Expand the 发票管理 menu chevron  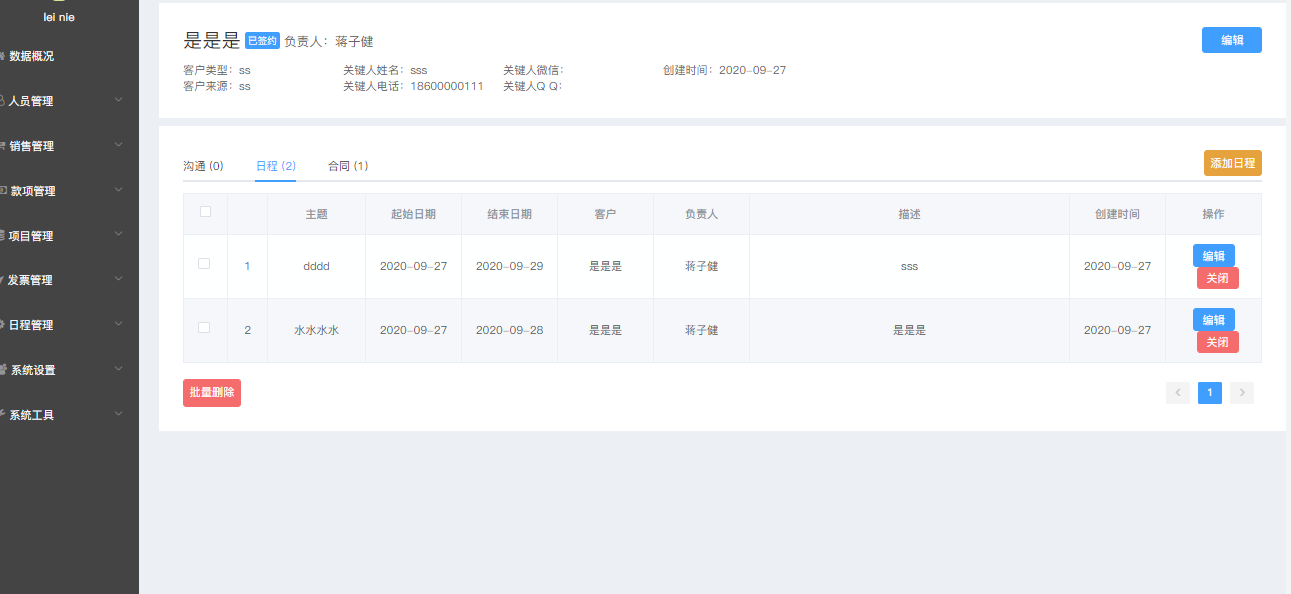coord(119,279)
